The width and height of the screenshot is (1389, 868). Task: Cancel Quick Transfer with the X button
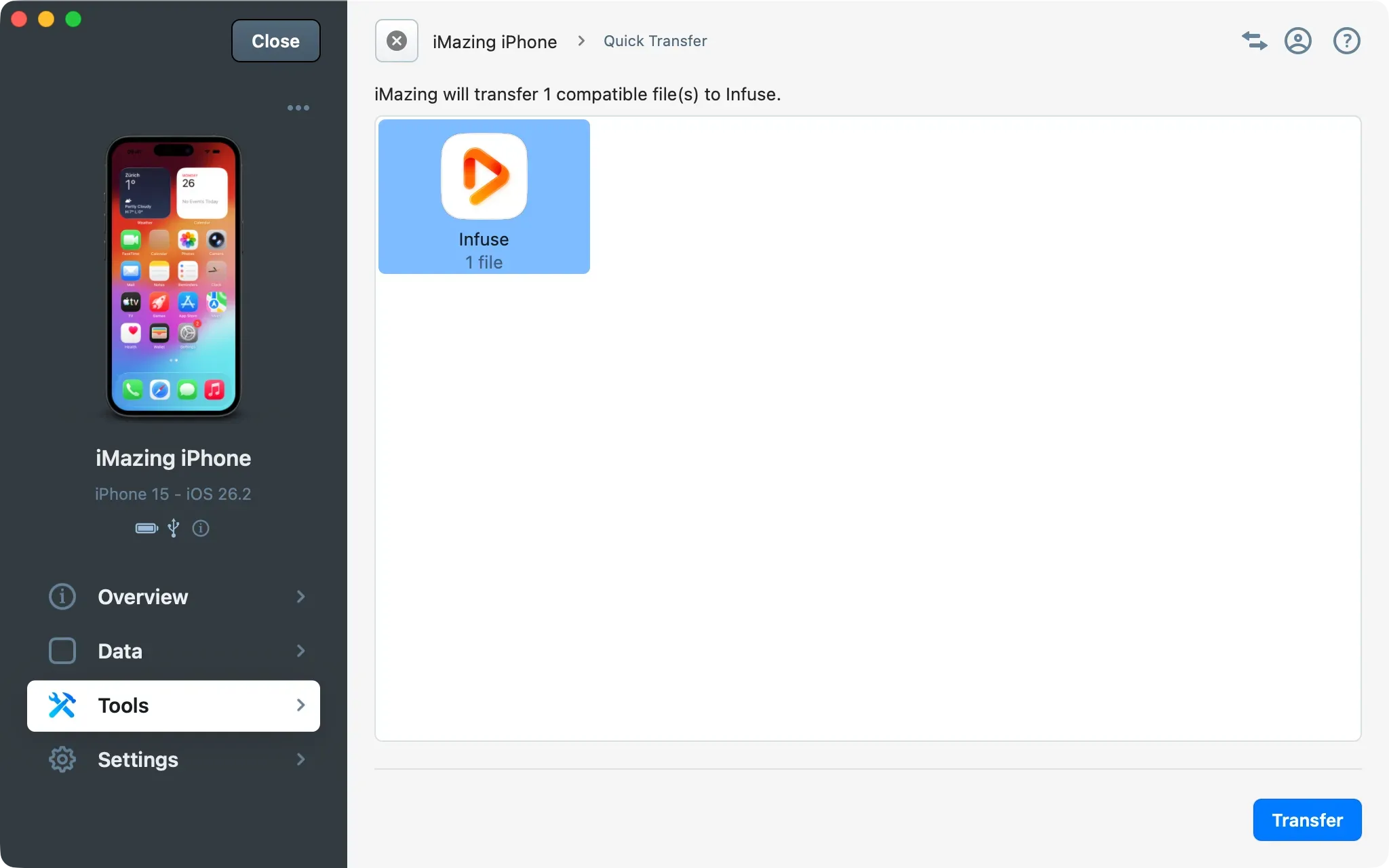pos(396,41)
